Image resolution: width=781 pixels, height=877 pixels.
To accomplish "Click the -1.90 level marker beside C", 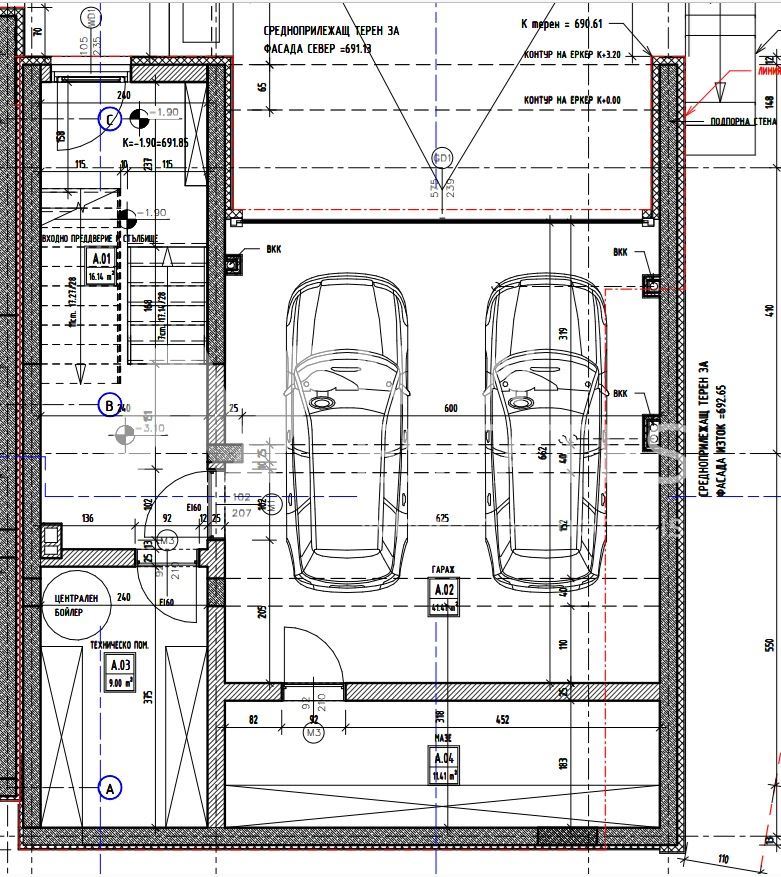I will [140, 119].
